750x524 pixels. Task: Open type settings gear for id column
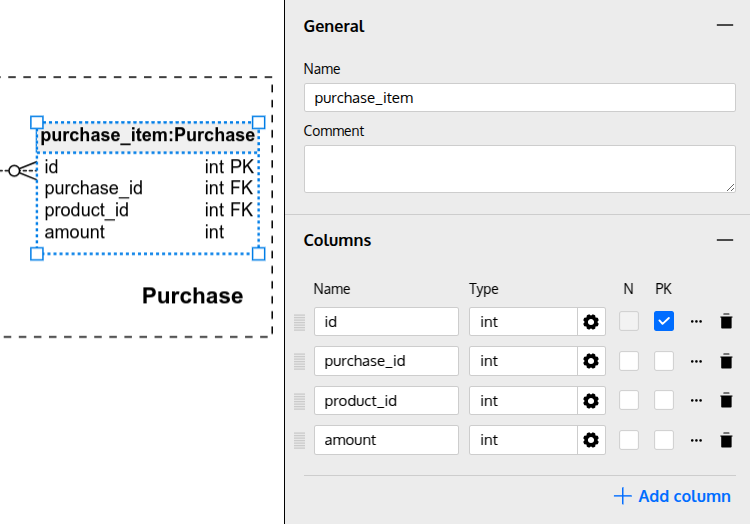click(591, 321)
